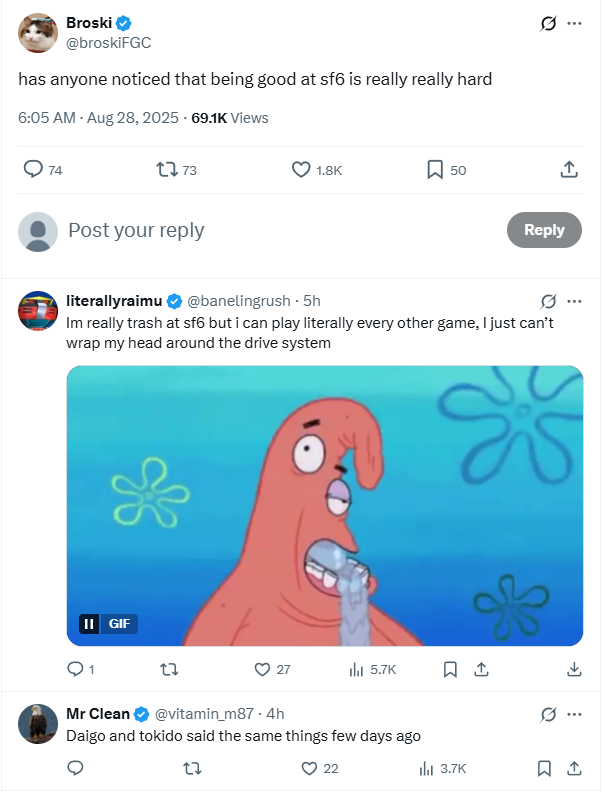Download the GIF from literallyraimu's reply
This screenshot has width=607, height=792.
tap(574, 670)
